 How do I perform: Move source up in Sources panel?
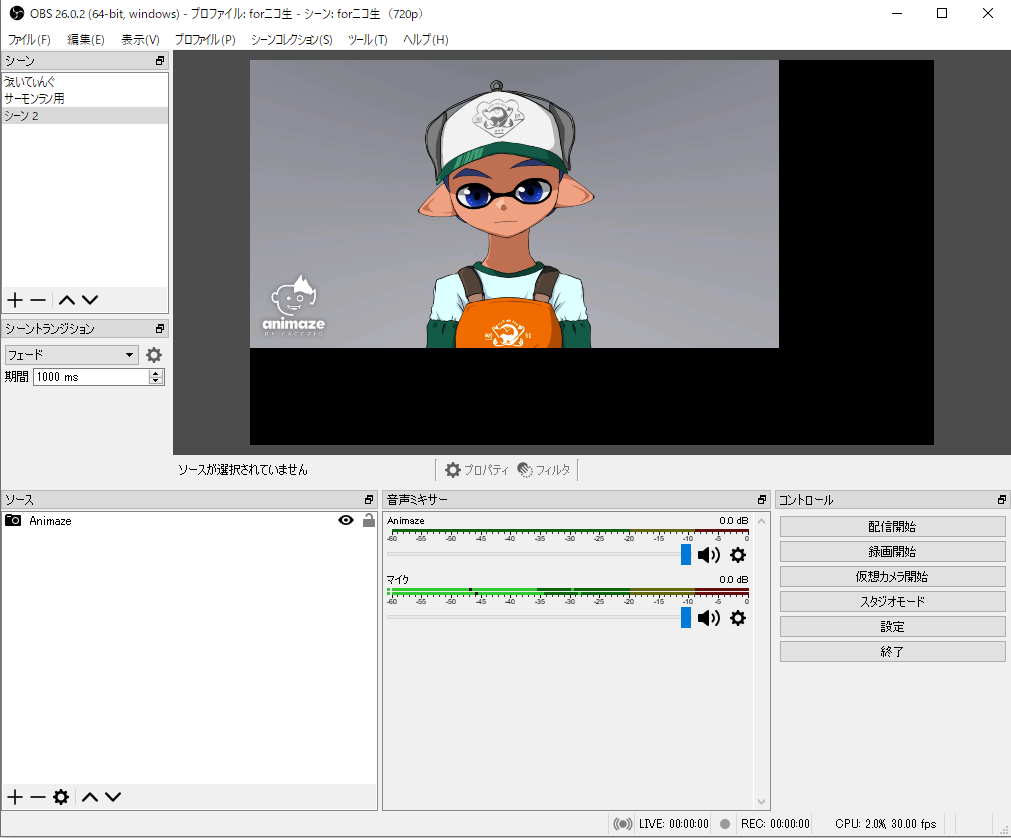point(90,797)
